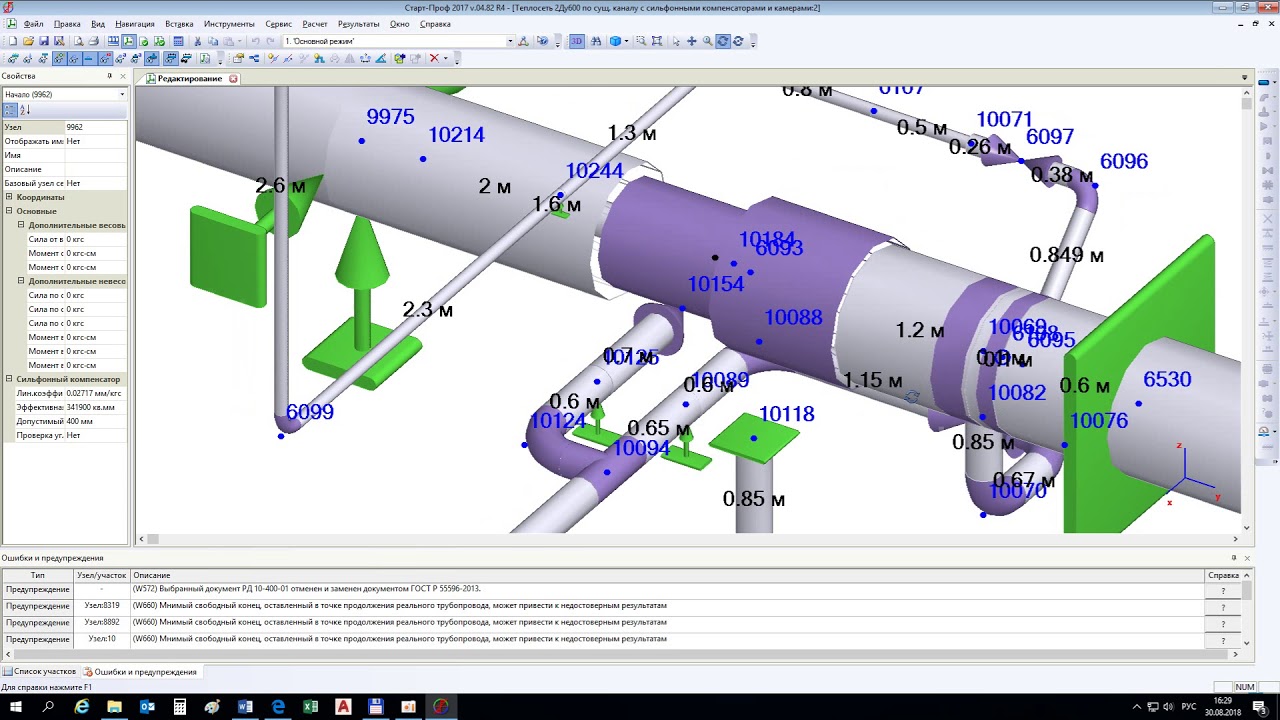Open help for the Узел:10 warning

(1222, 640)
